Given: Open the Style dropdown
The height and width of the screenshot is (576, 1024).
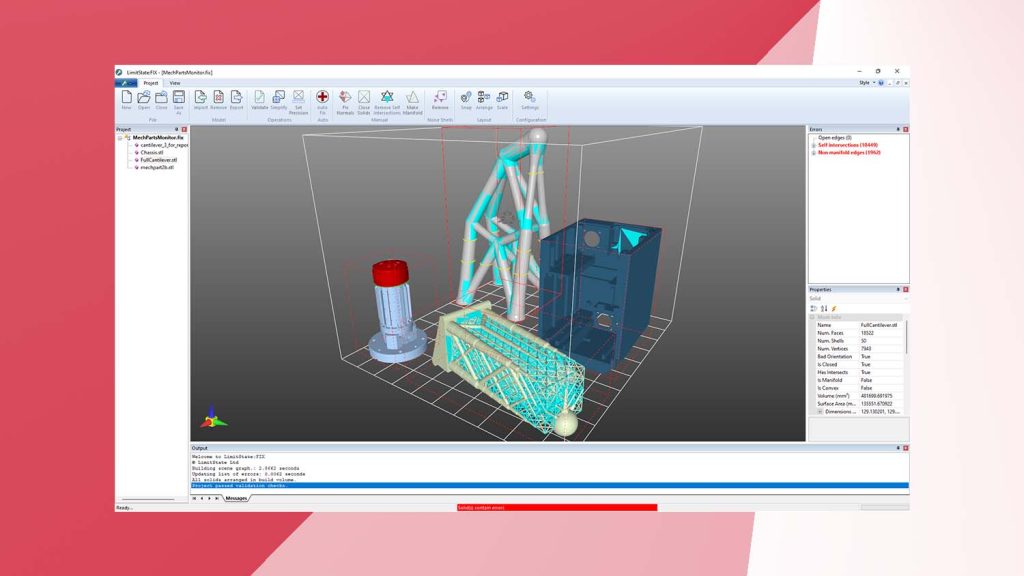Looking at the screenshot, I should click(x=867, y=83).
